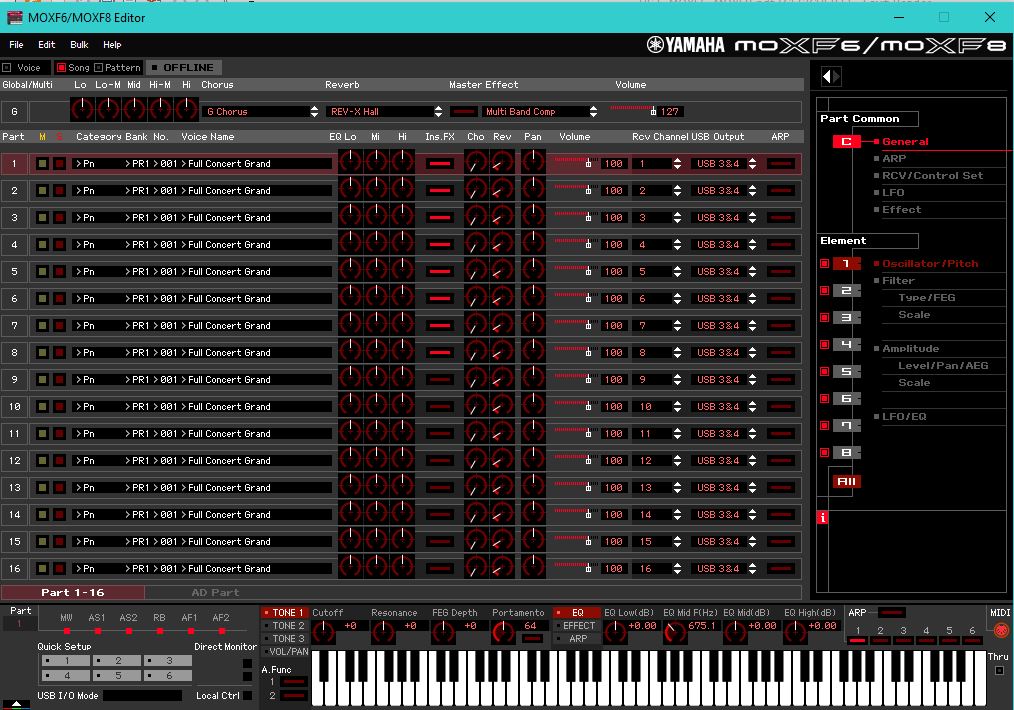Select Element 1 button
This screenshot has width=1014, height=710.
click(846, 263)
